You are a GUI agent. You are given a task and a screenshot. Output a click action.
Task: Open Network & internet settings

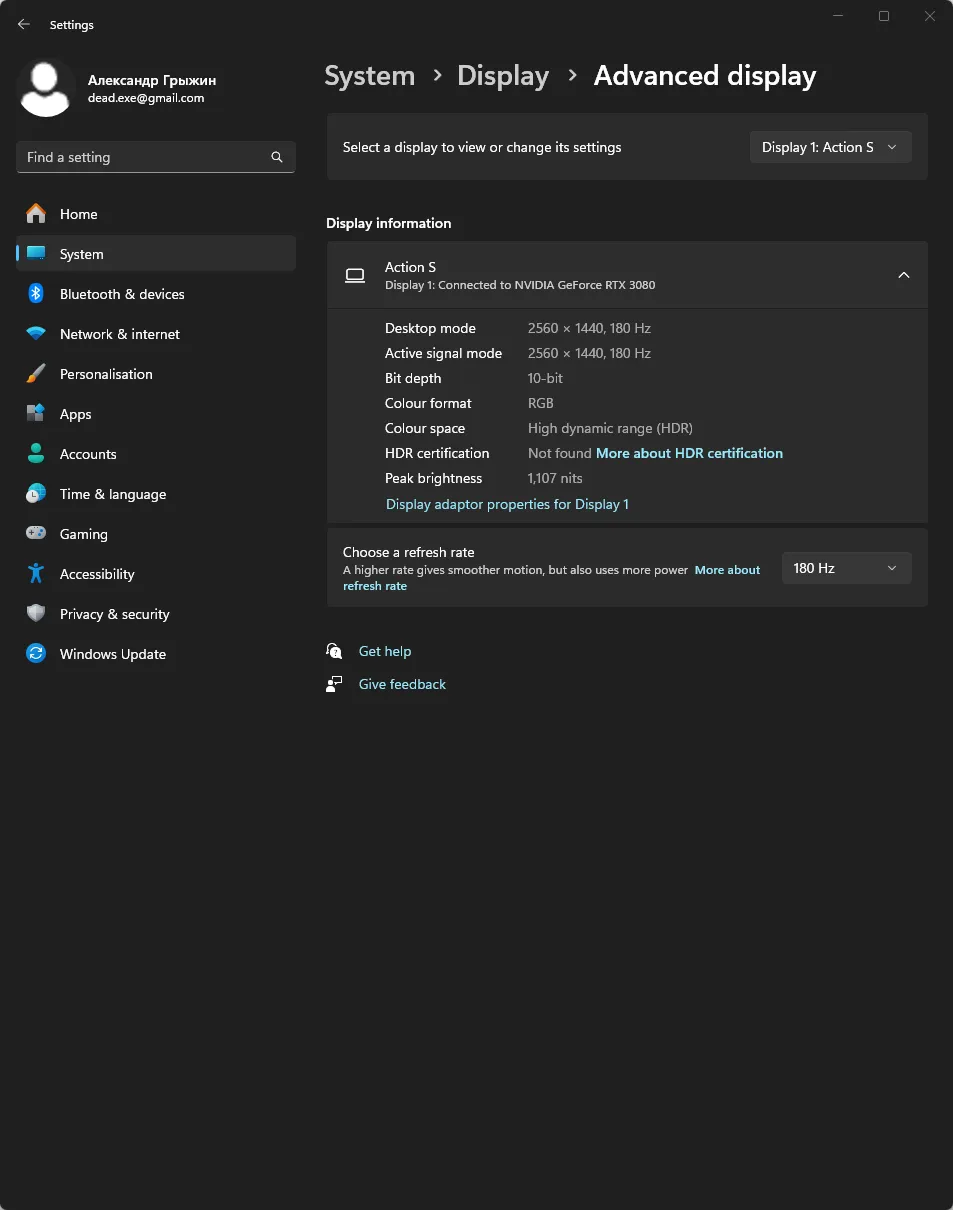pos(119,334)
